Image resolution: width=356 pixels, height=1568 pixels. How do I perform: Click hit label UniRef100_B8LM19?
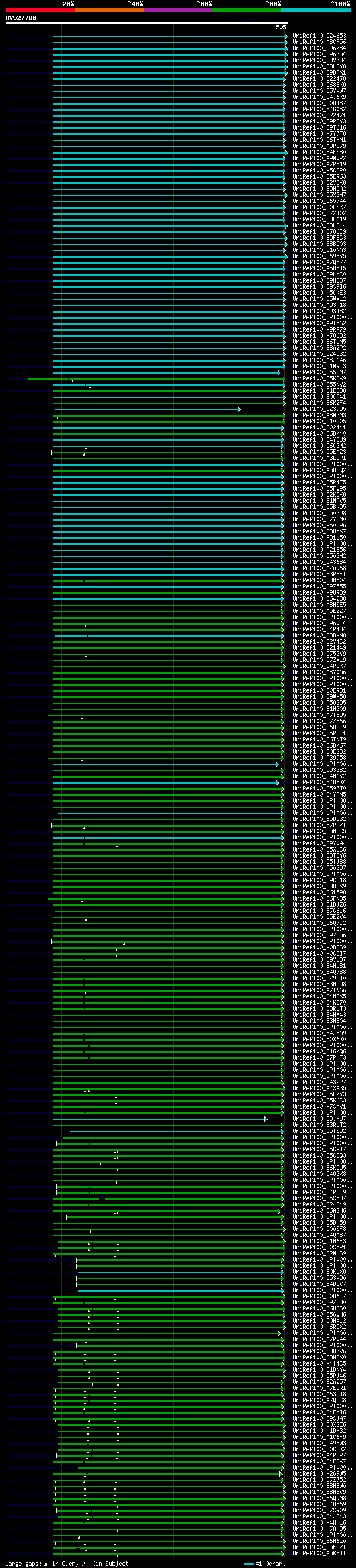[319, 220]
